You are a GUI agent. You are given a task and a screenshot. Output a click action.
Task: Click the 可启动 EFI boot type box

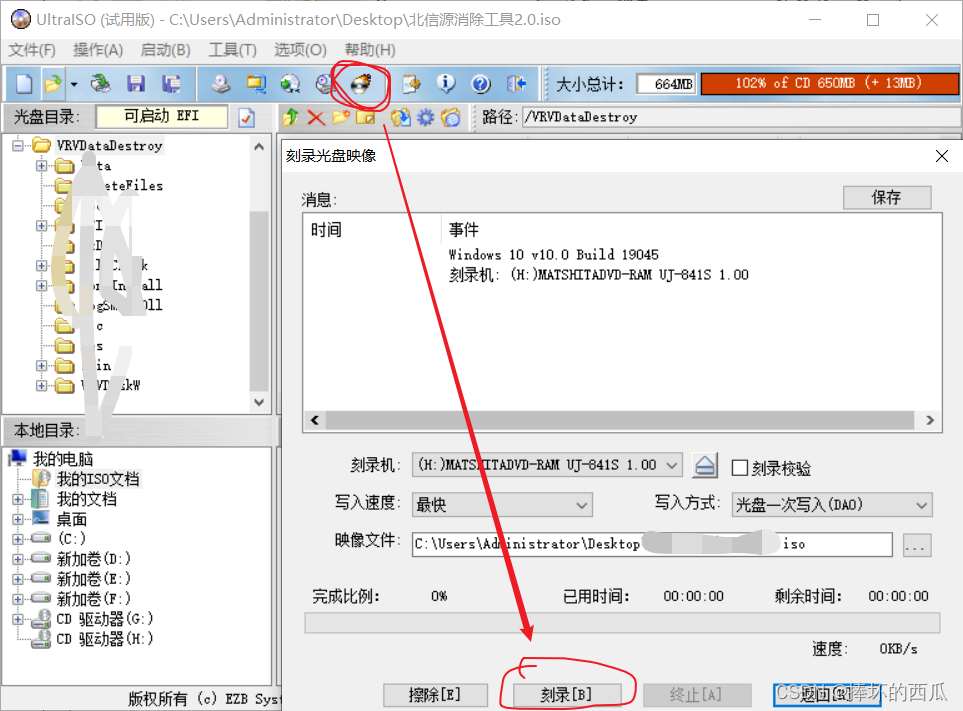click(162, 117)
